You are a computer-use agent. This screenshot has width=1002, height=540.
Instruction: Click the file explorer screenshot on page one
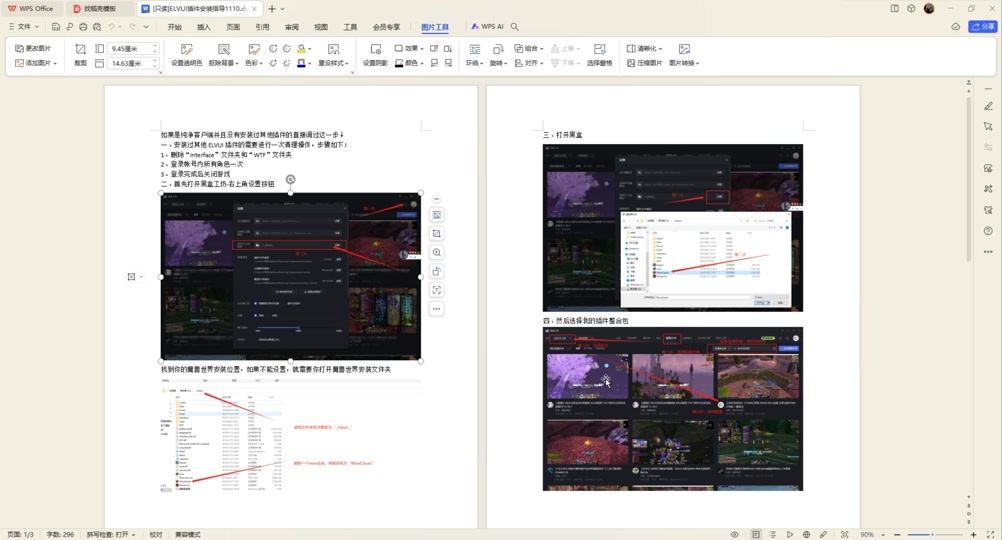coord(291,436)
